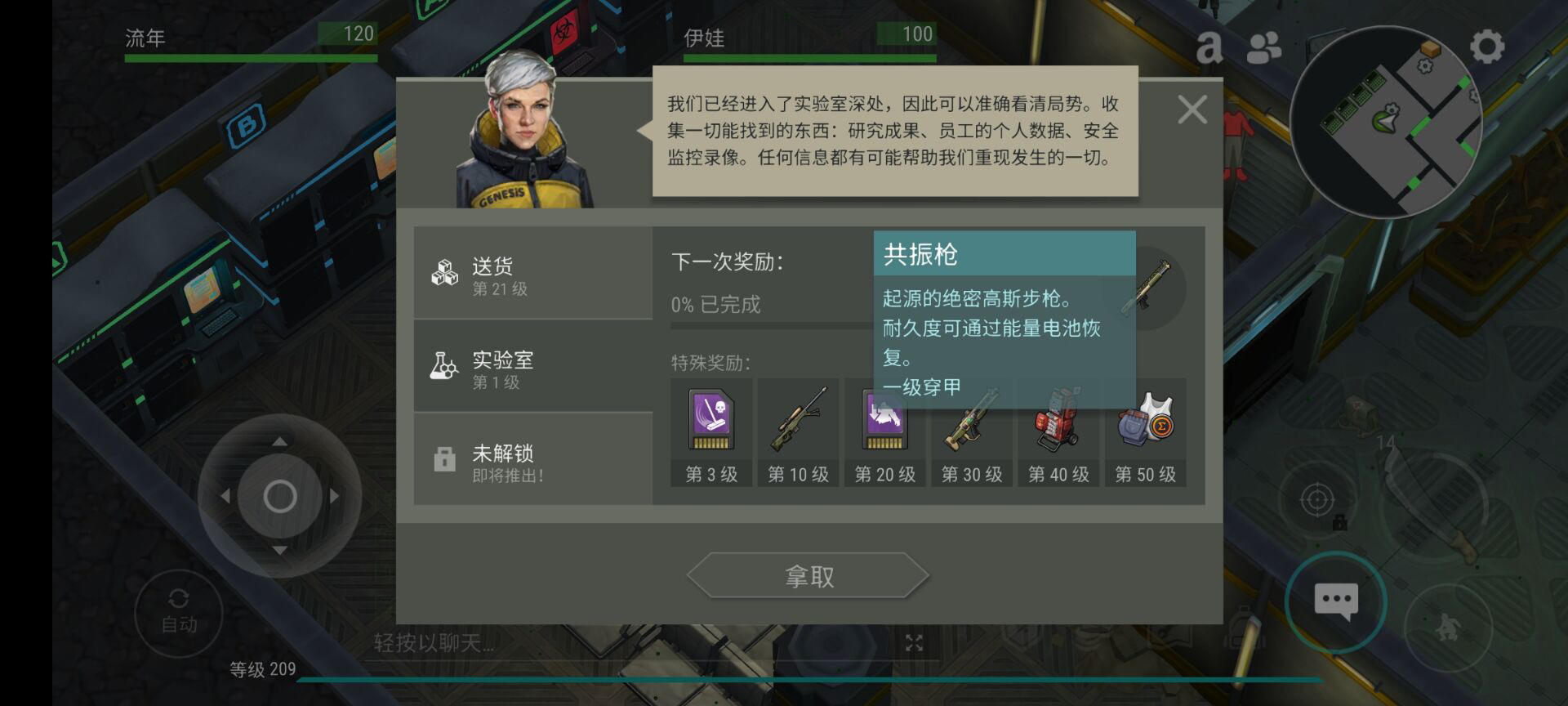Open the players group icon
Screen dimensions: 1568x706
[x=1263, y=47]
